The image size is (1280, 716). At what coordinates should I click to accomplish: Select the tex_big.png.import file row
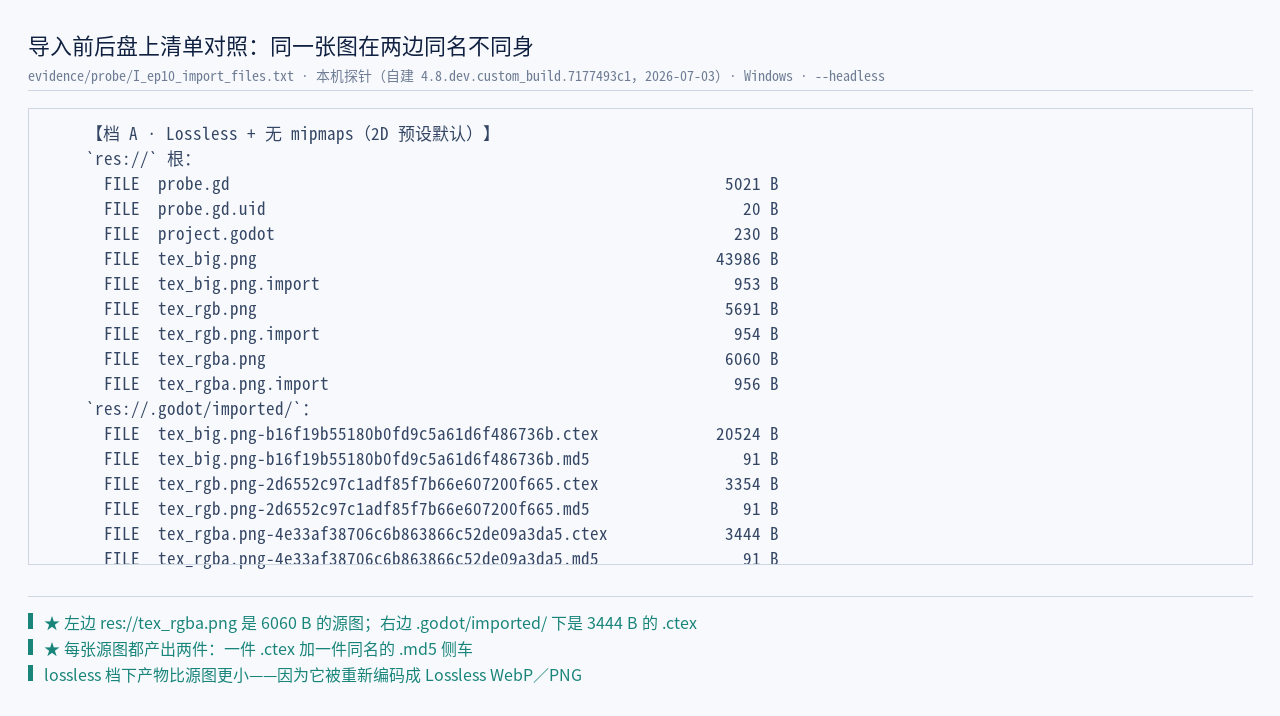tap(441, 284)
